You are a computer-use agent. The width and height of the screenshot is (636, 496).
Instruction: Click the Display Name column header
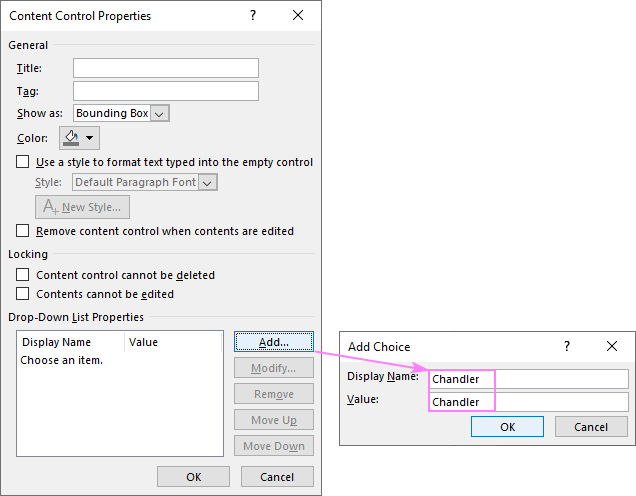pyautogui.click(x=71, y=342)
